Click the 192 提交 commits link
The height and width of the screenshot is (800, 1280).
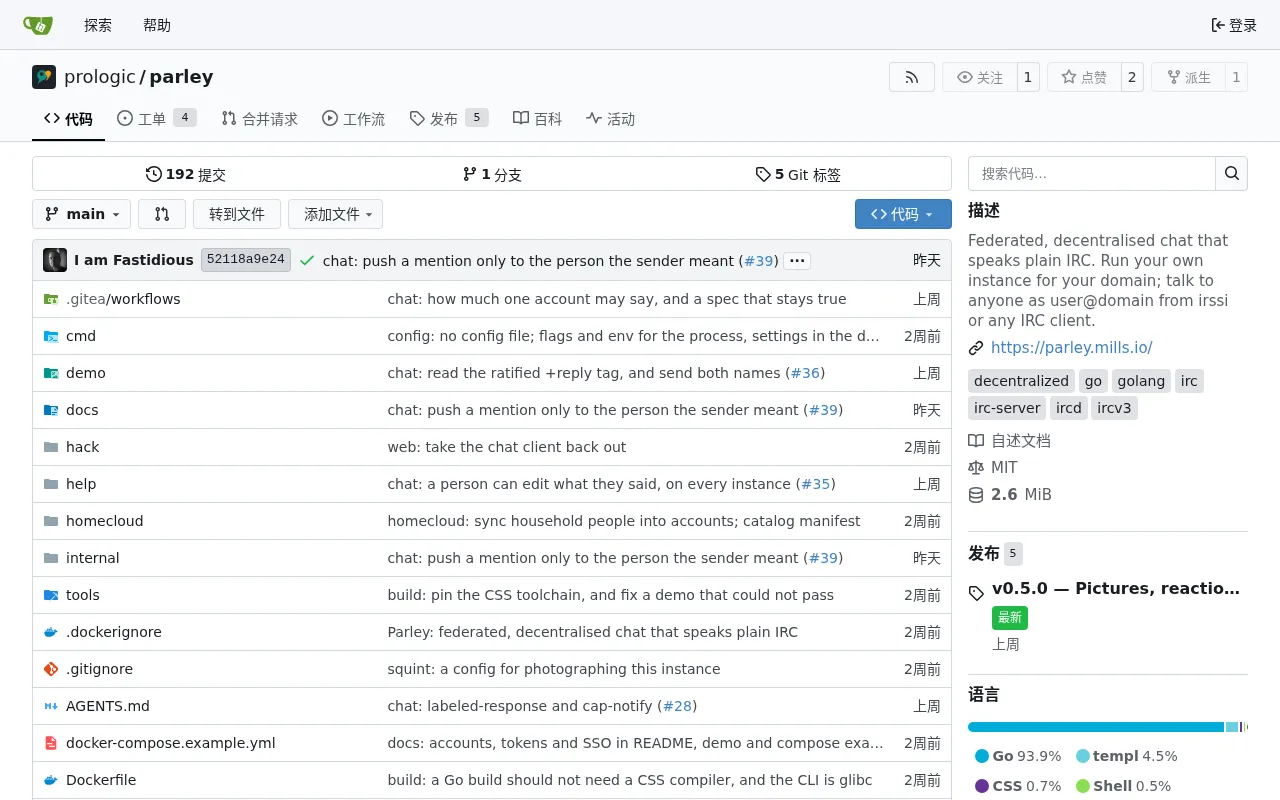pyautogui.click(x=186, y=174)
